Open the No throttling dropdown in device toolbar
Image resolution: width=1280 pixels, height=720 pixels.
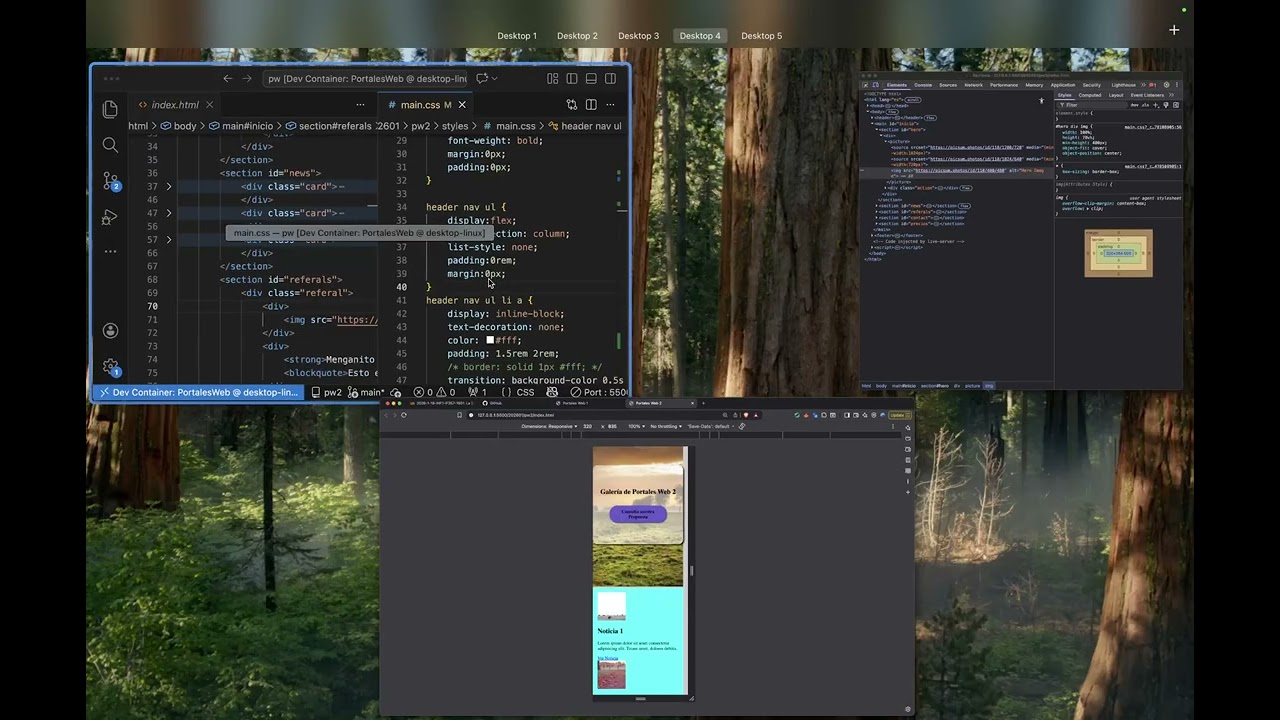coord(665,426)
